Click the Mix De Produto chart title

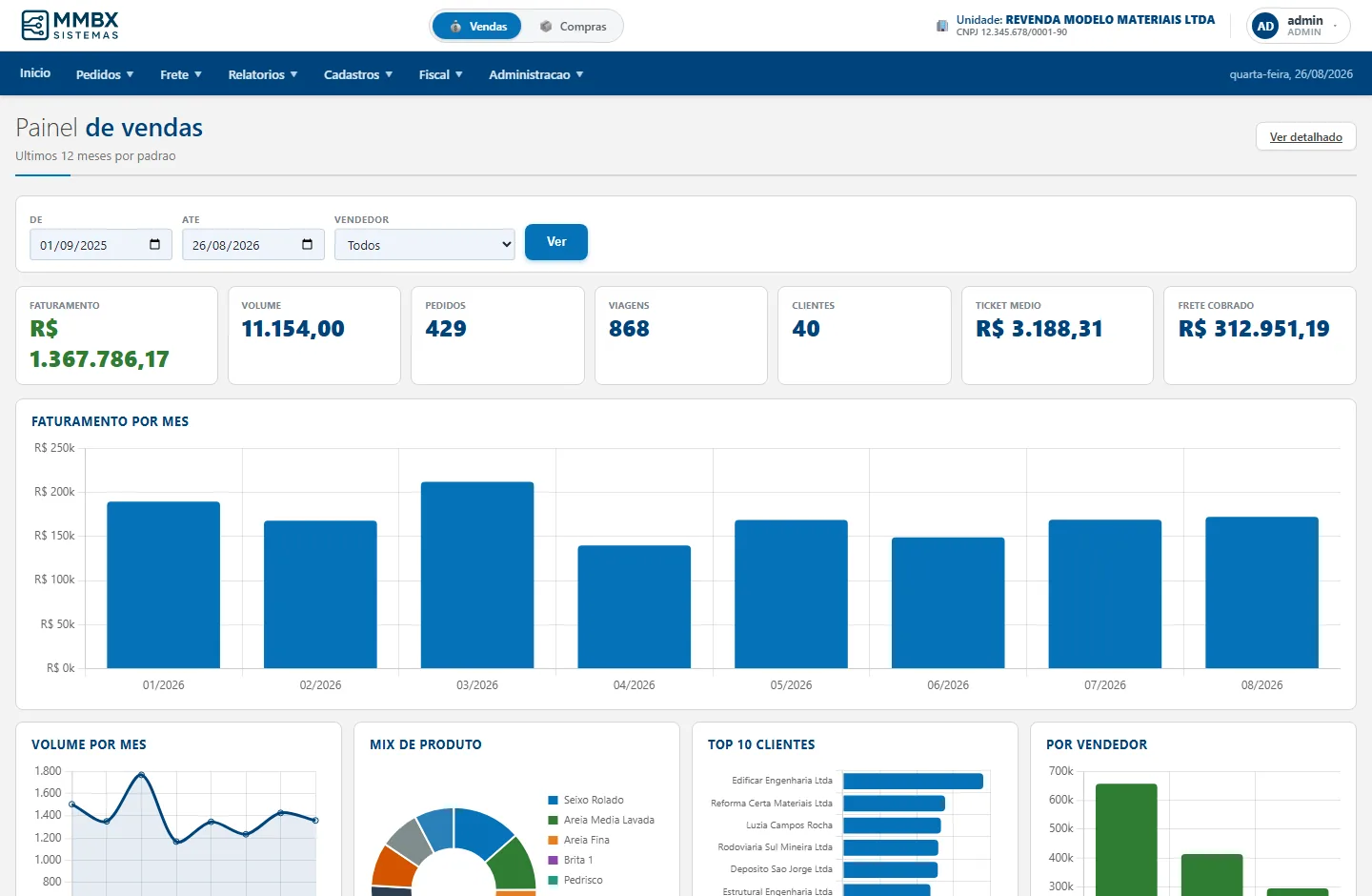[x=426, y=744]
